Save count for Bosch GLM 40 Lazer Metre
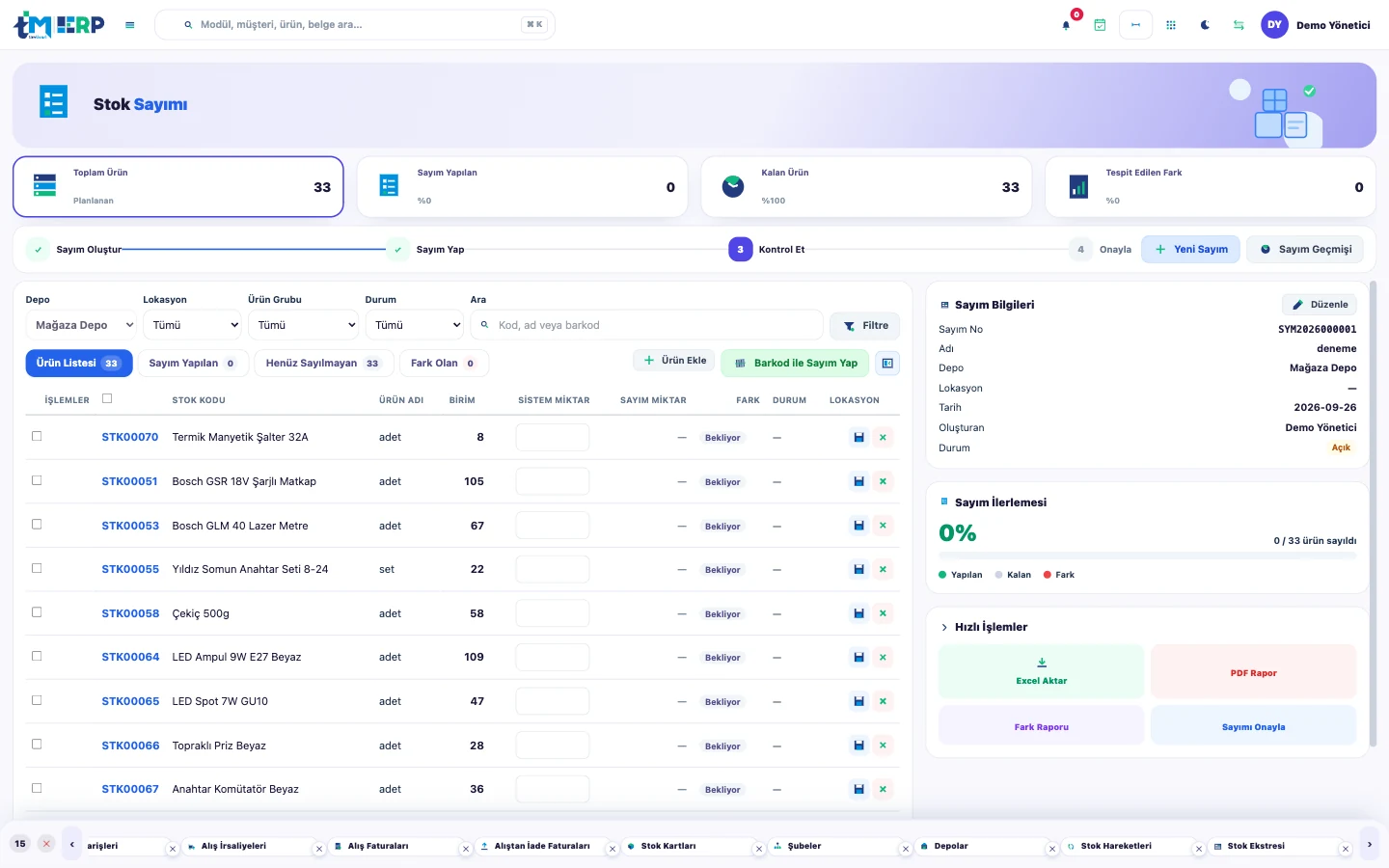 [858, 526]
